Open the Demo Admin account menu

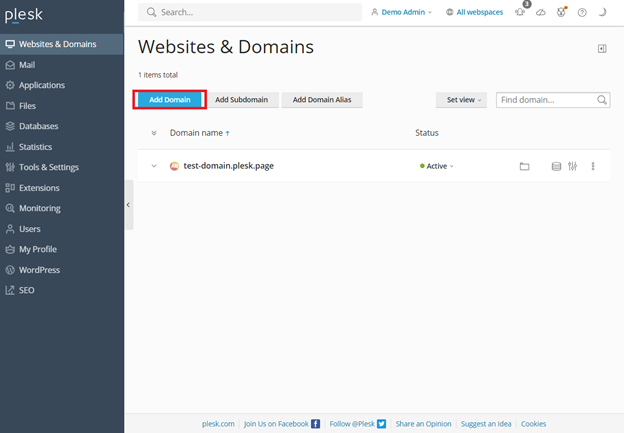pyautogui.click(x=401, y=12)
